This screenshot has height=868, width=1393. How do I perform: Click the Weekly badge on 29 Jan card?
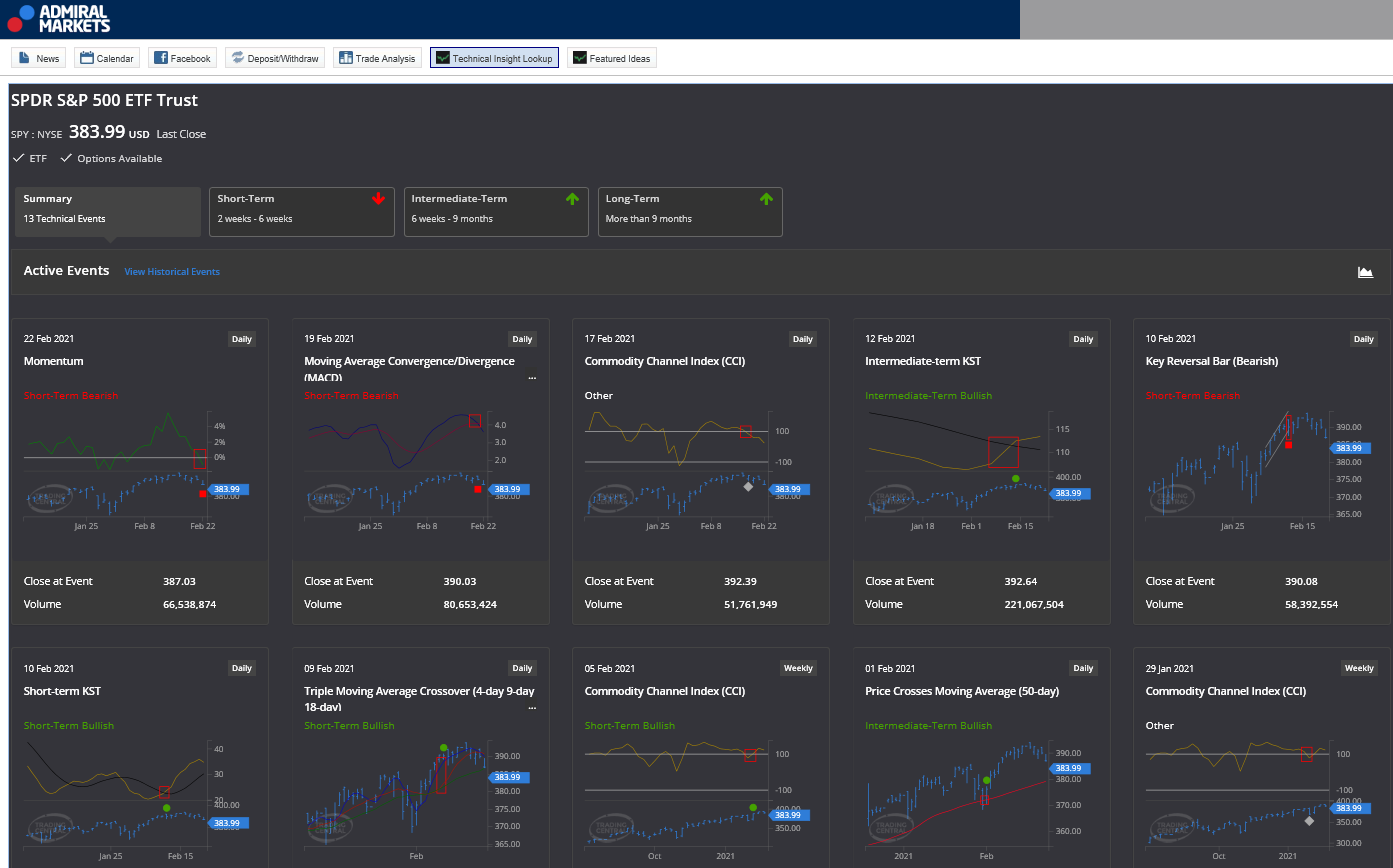coord(1359,668)
